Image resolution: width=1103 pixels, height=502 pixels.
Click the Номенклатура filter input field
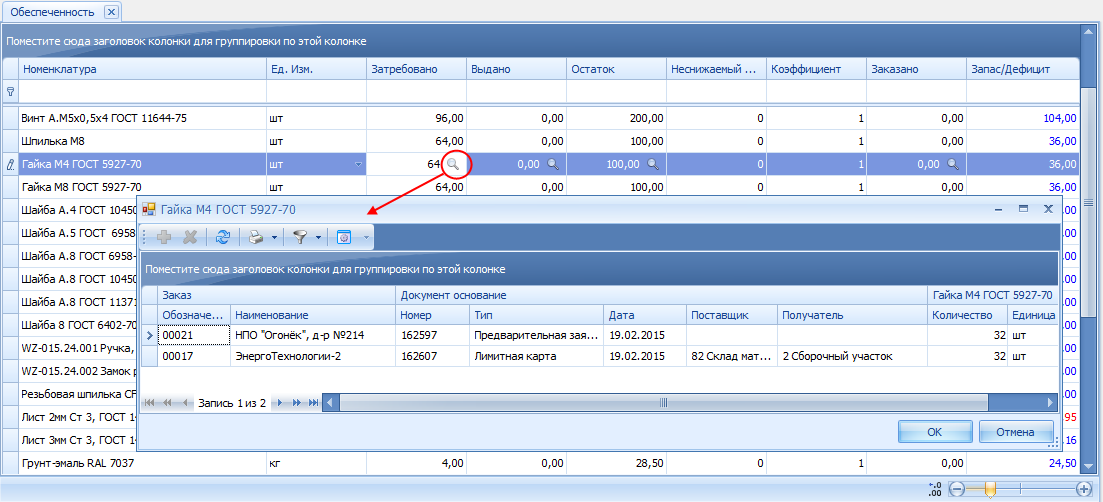[x=143, y=91]
